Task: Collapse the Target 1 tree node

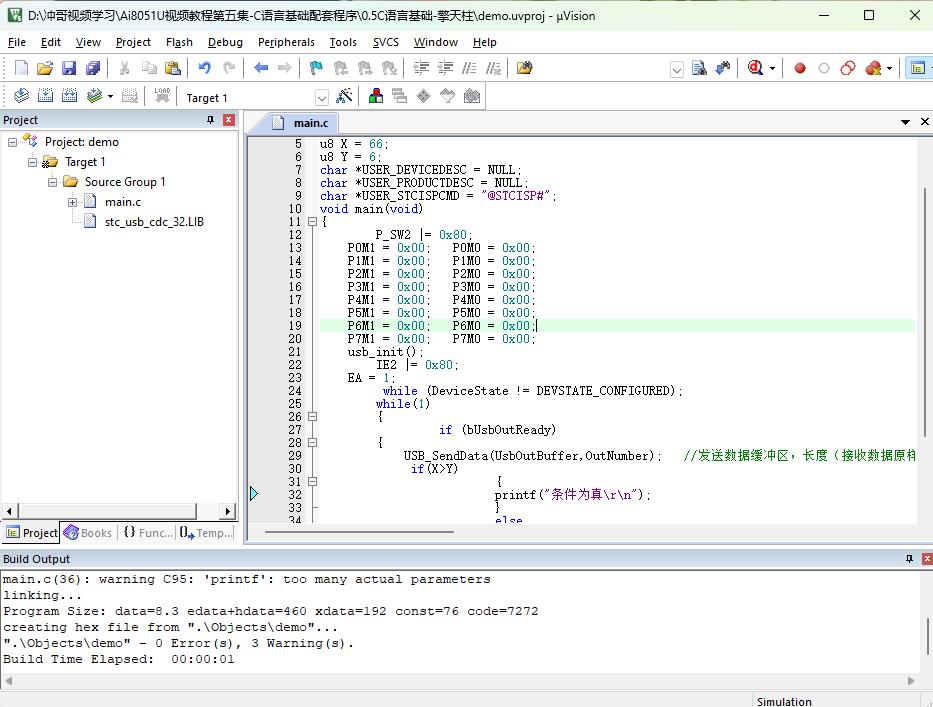Action: pos(32,162)
